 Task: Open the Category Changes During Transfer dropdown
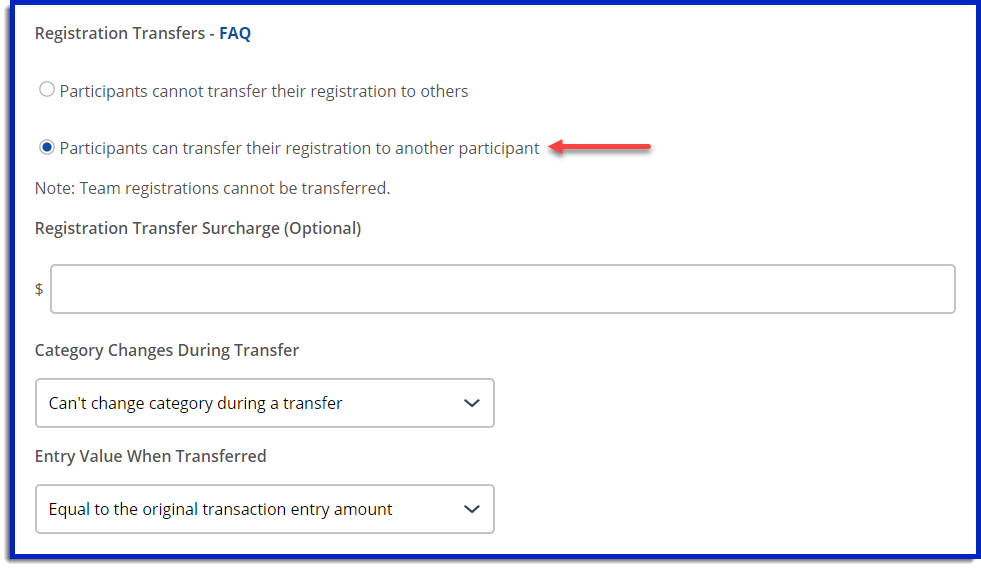tap(264, 403)
